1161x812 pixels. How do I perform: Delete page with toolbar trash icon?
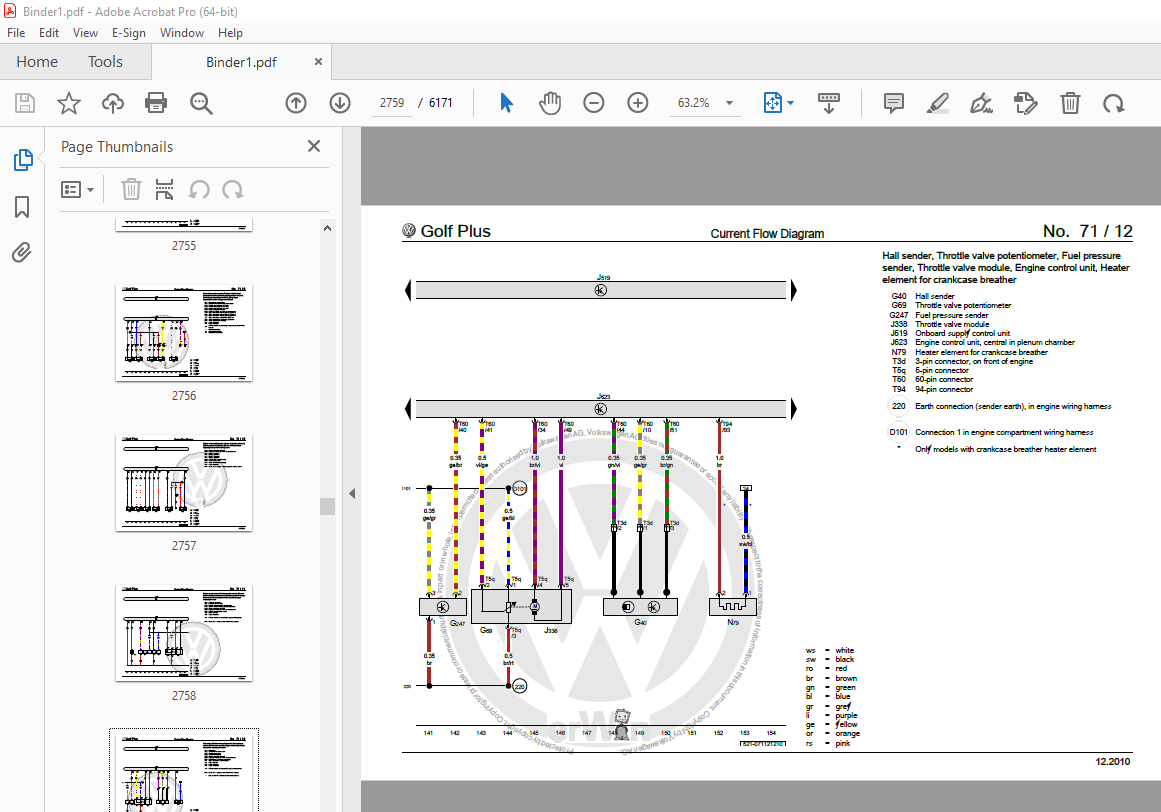(1070, 103)
